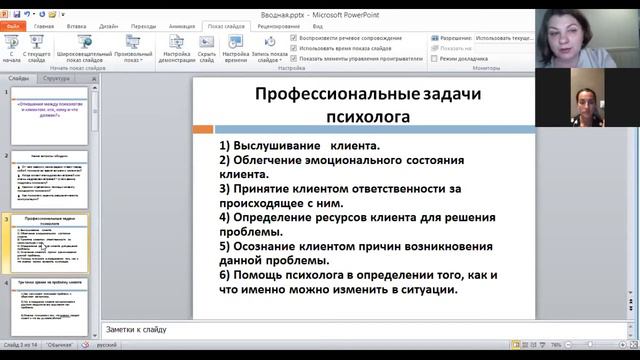Open the Undo history dropdown arrow
This screenshot has width=640, height=360.
33,14
